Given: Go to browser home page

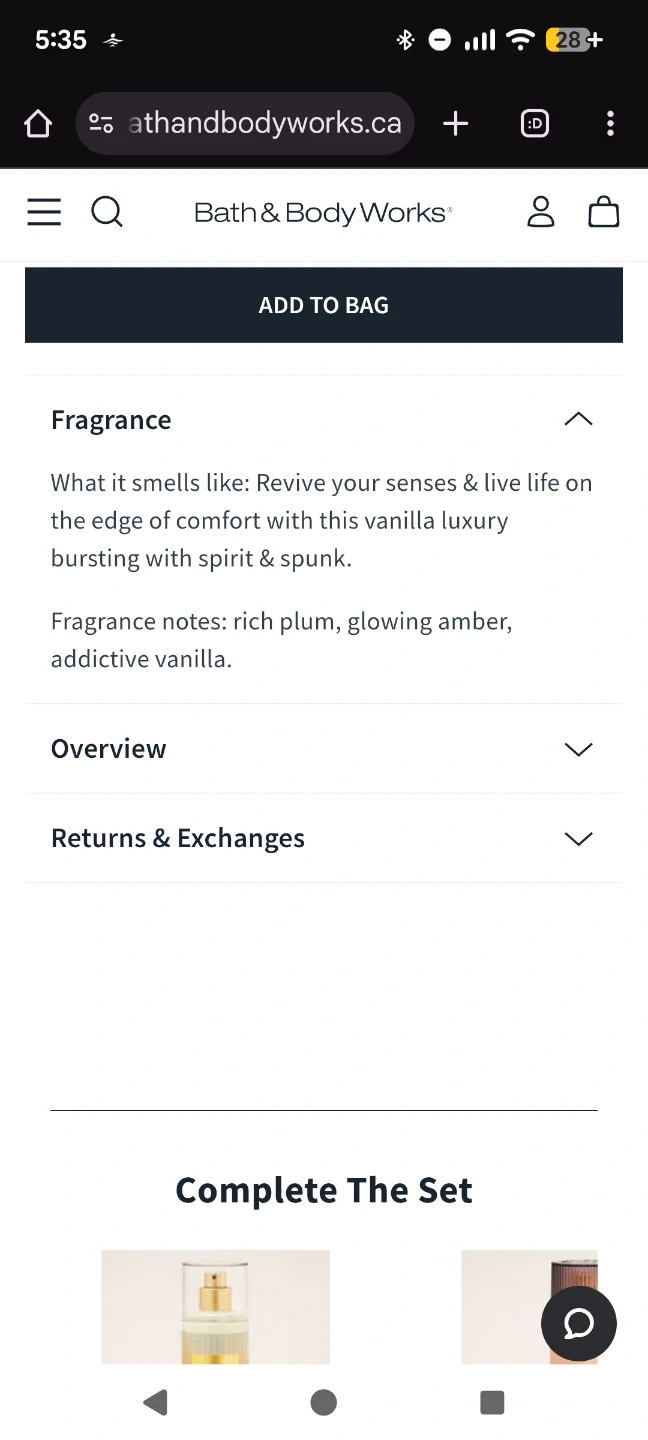Looking at the screenshot, I should 38,124.
